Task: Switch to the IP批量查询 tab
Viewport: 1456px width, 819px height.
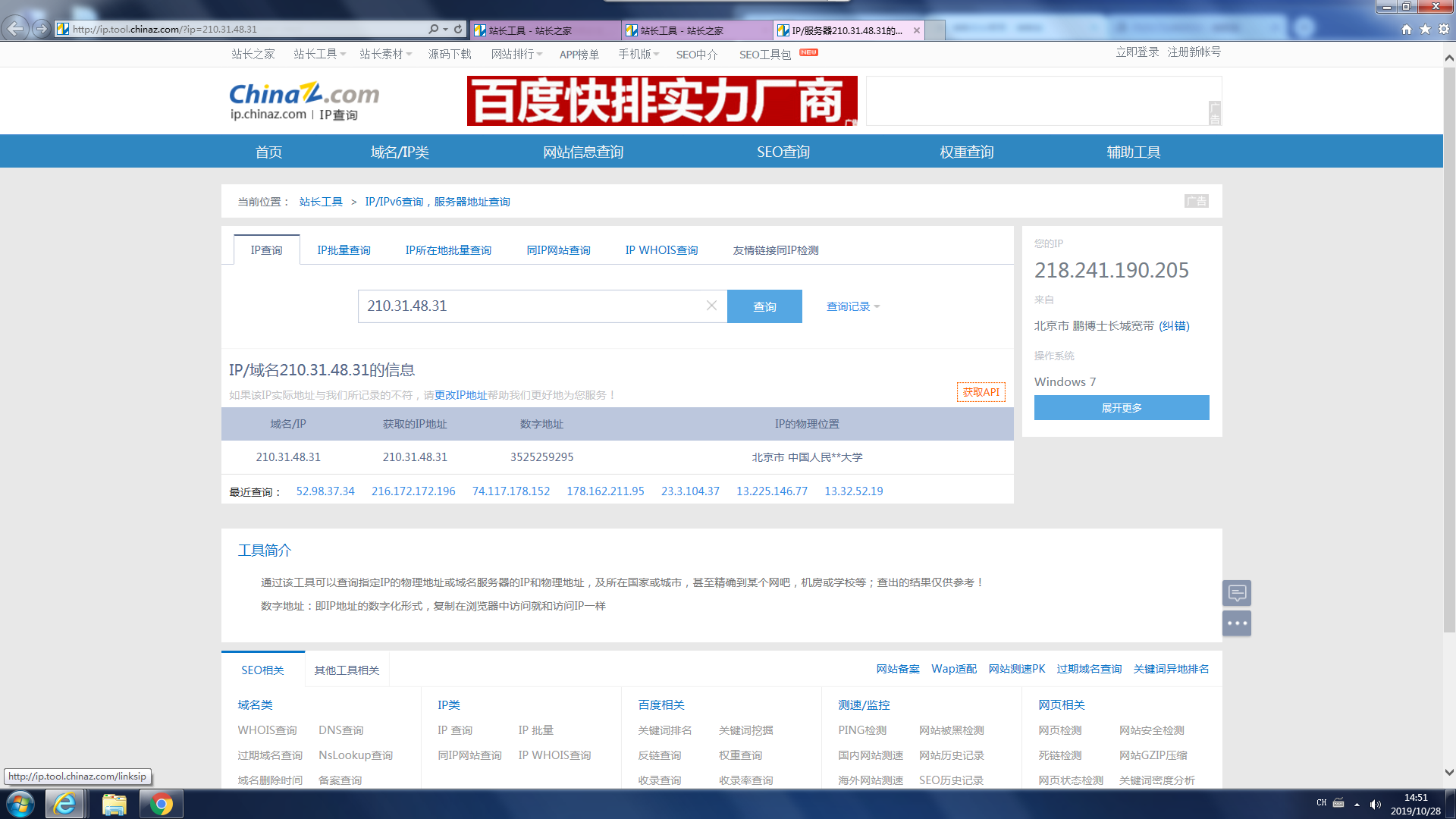Action: [x=344, y=250]
